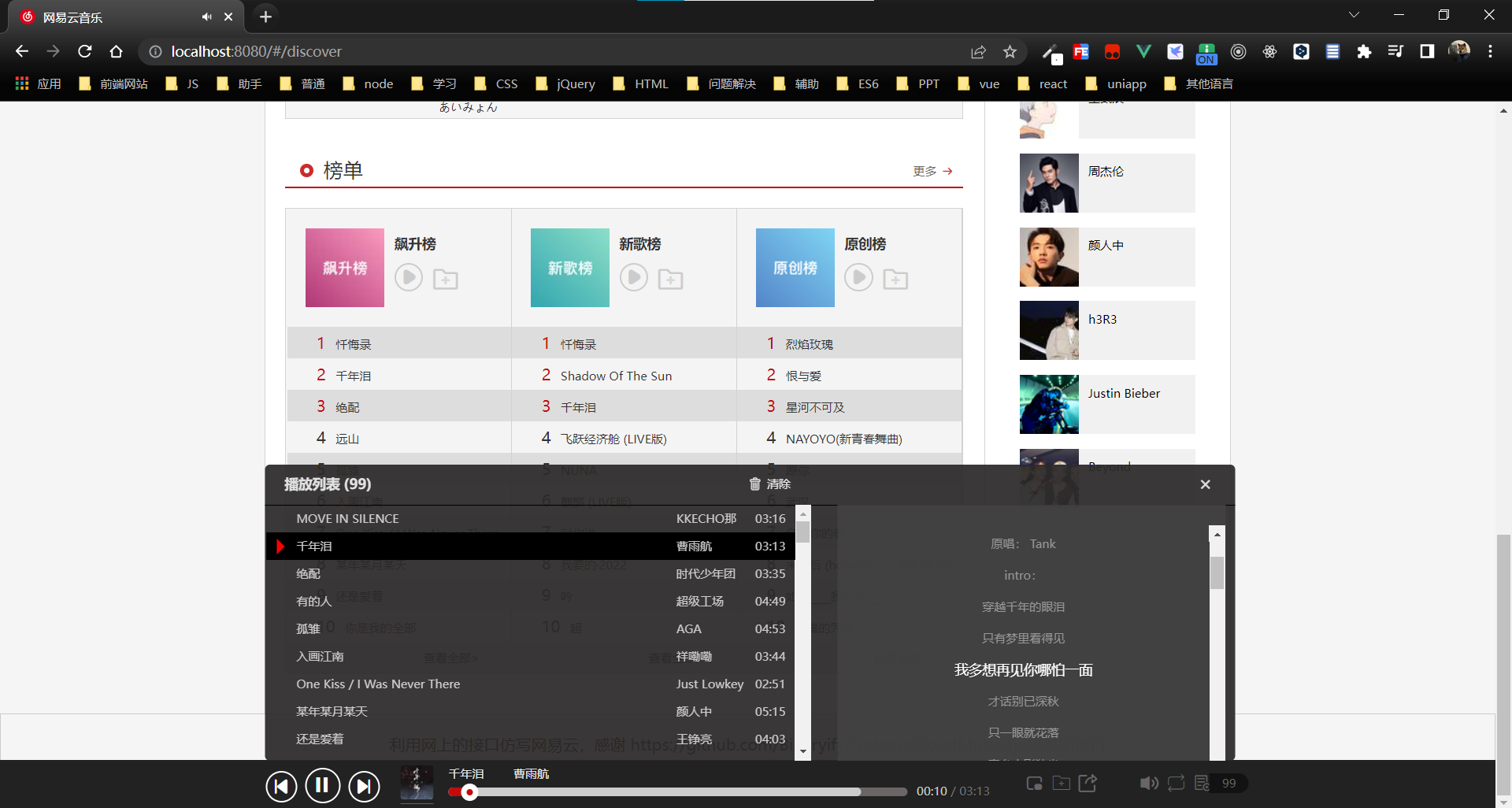
Task: Clear the playlist with 清除
Action: click(x=769, y=484)
